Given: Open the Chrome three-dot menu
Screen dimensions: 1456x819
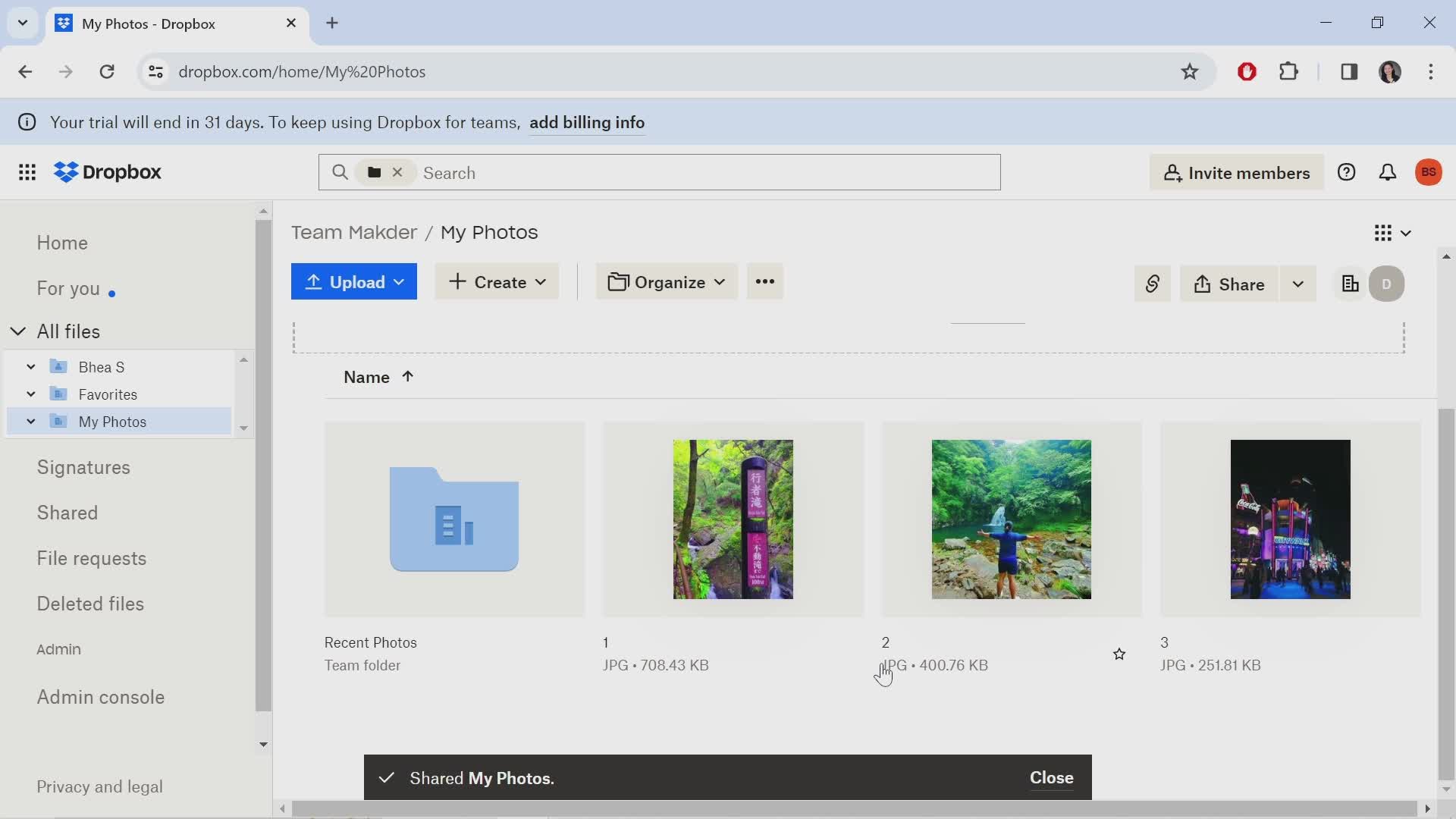Looking at the screenshot, I should pyautogui.click(x=1431, y=71).
